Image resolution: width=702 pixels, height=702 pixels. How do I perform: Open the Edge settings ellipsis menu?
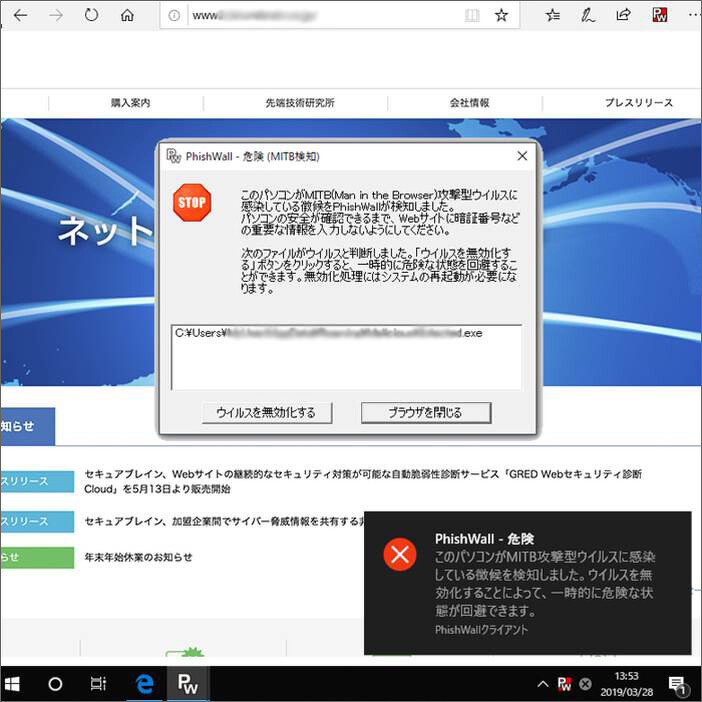(x=690, y=16)
